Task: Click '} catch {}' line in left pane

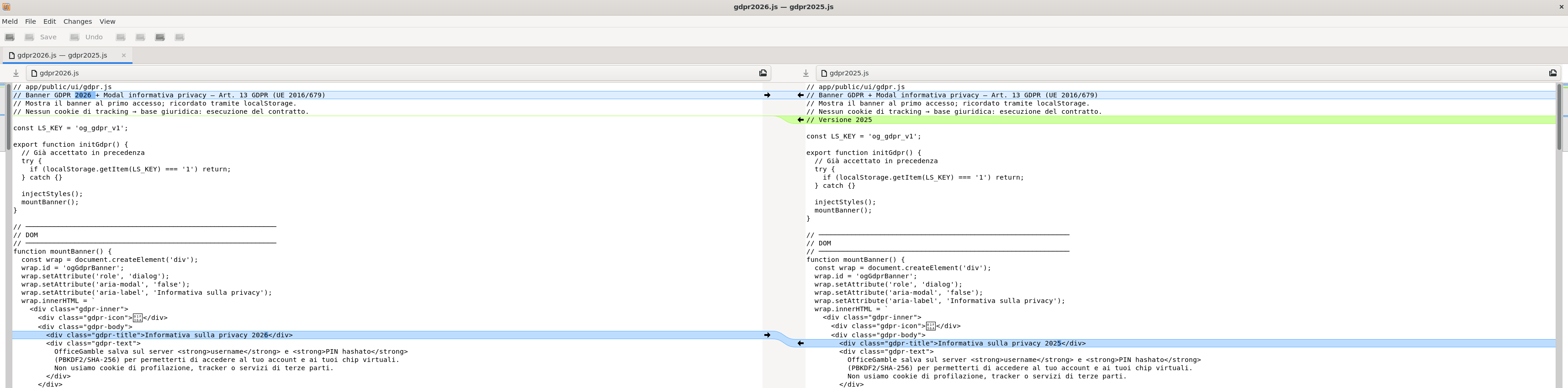Action: point(42,177)
